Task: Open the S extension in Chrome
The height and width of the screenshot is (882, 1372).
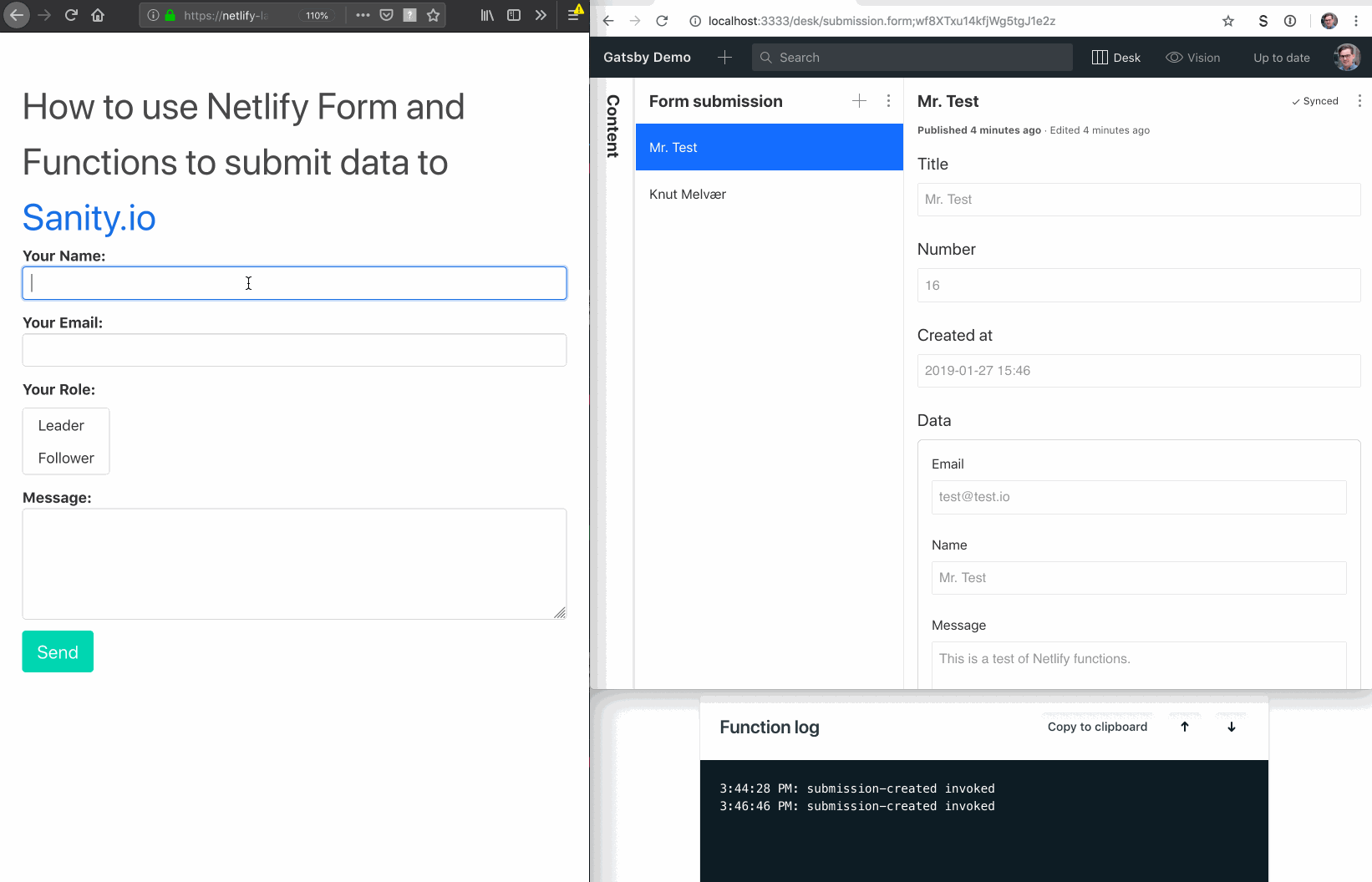Action: pyautogui.click(x=1263, y=21)
